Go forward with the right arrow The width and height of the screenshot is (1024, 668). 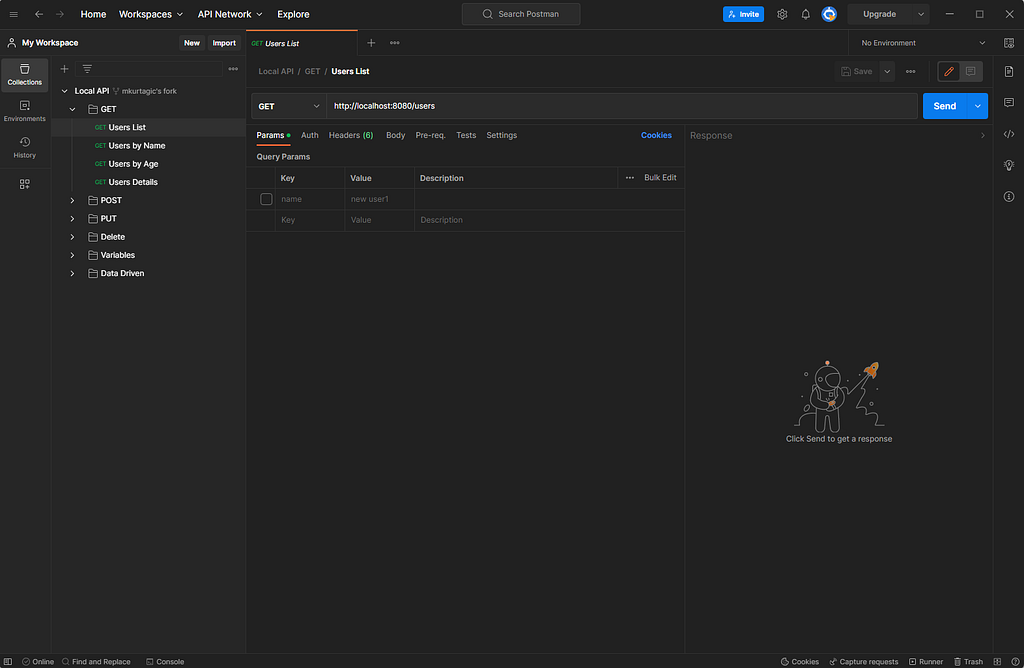60,14
